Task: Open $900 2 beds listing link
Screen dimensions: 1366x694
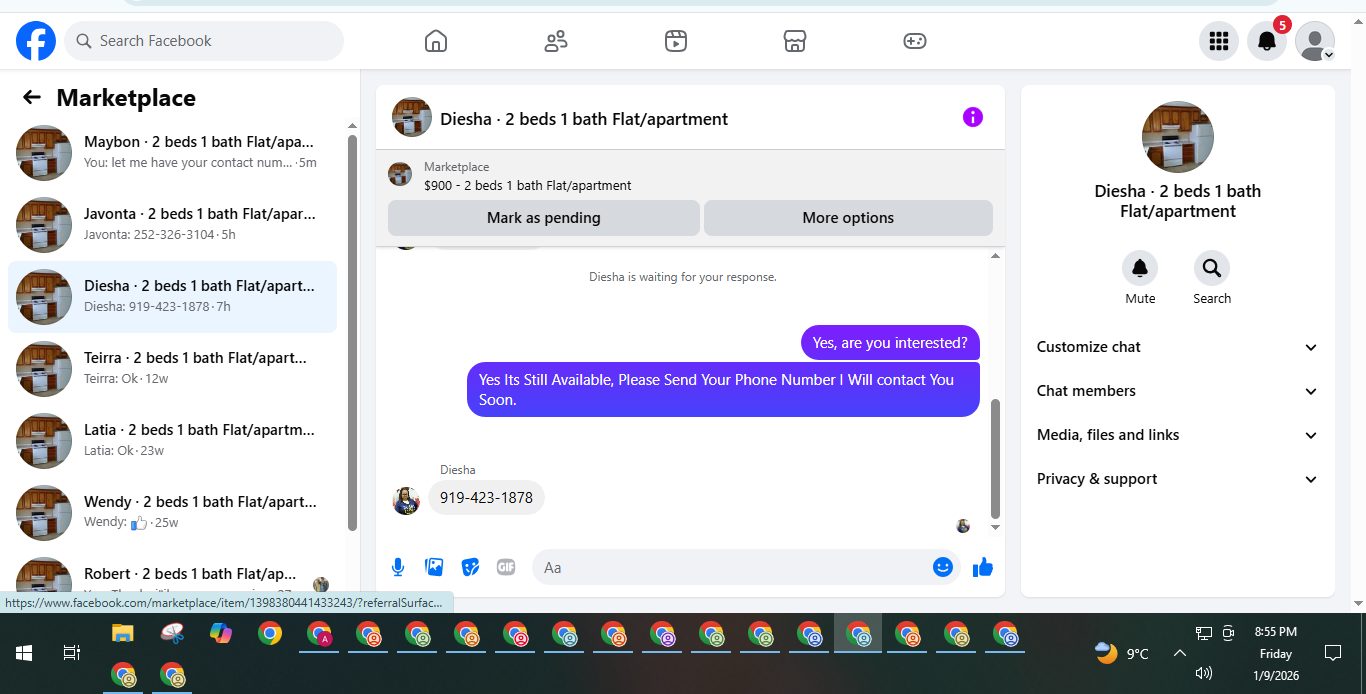Action: click(x=527, y=185)
